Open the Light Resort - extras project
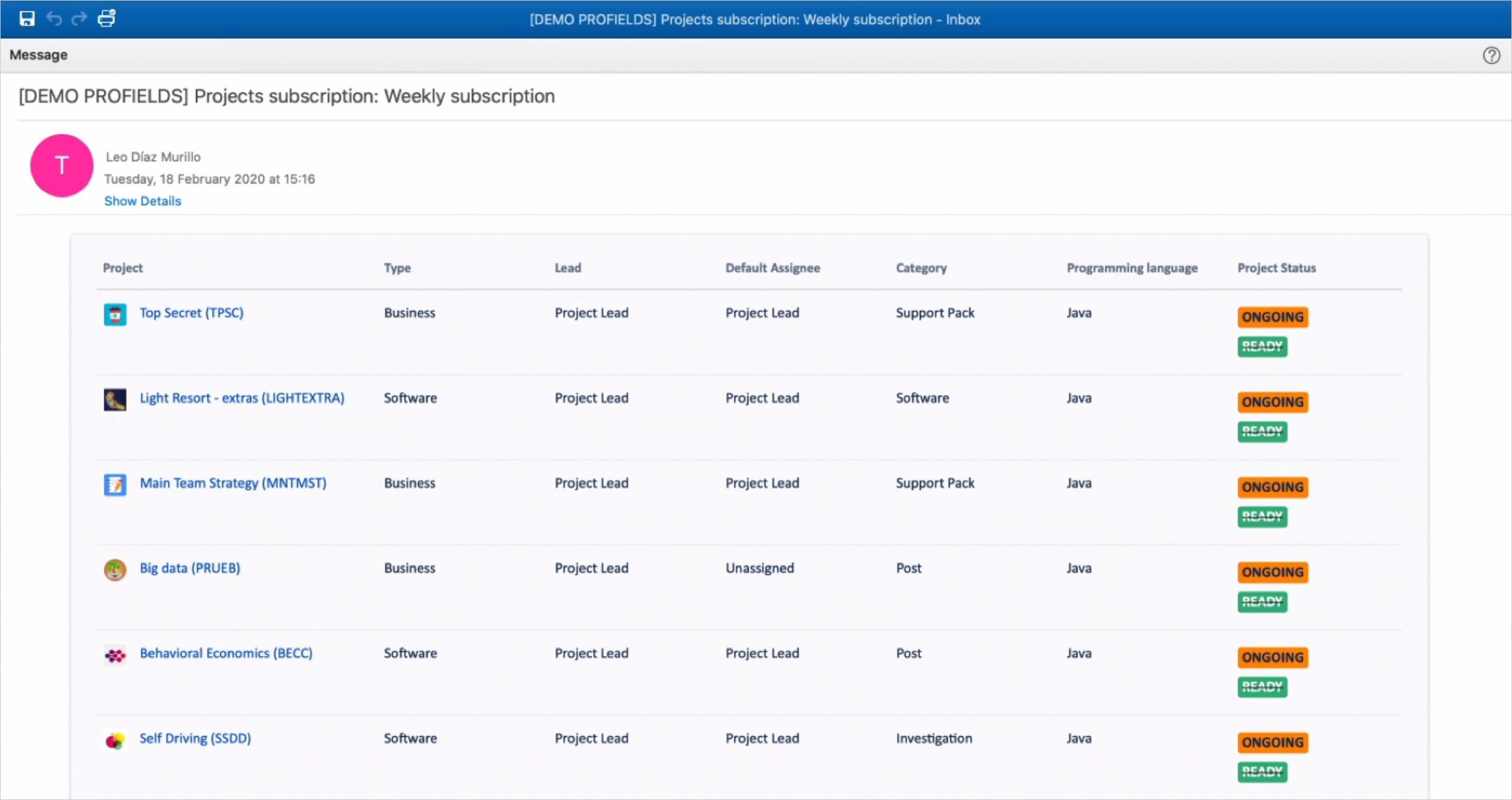The height and width of the screenshot is (800, 1512). click(x=242, y=397)
